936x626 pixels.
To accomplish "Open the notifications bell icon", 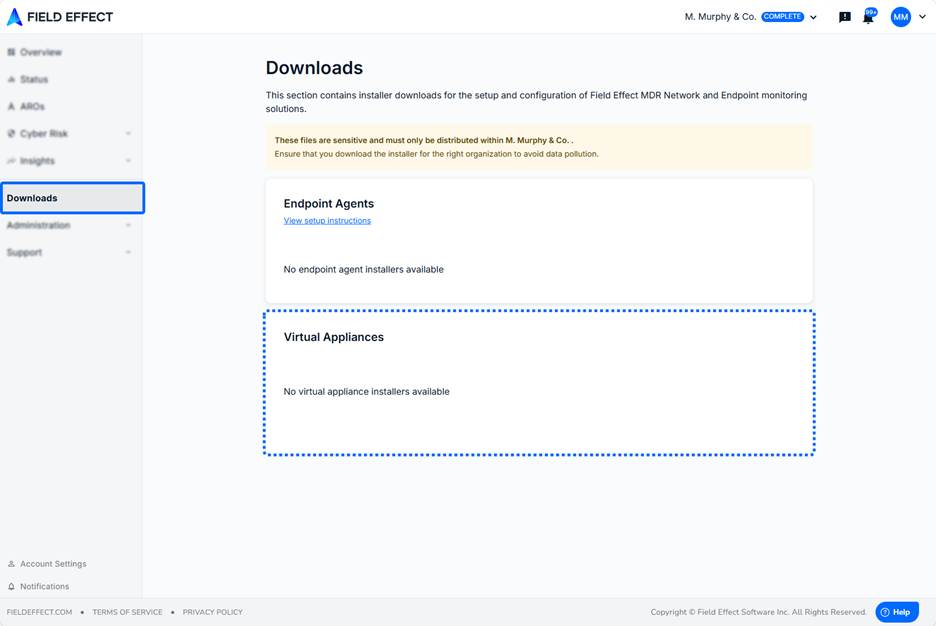I will (x=869, y=17).
